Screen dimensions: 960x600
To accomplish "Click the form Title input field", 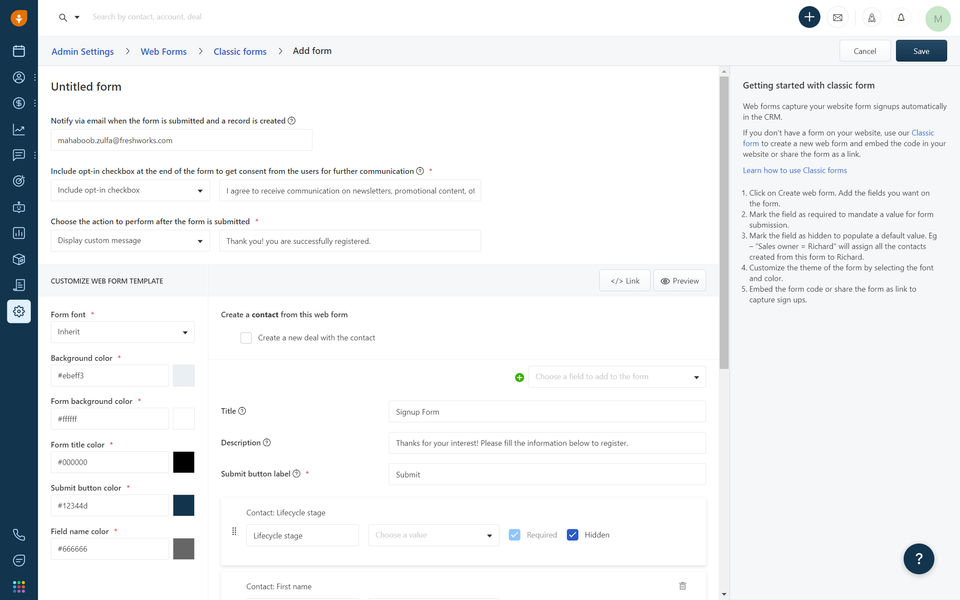I will (546, 412).
